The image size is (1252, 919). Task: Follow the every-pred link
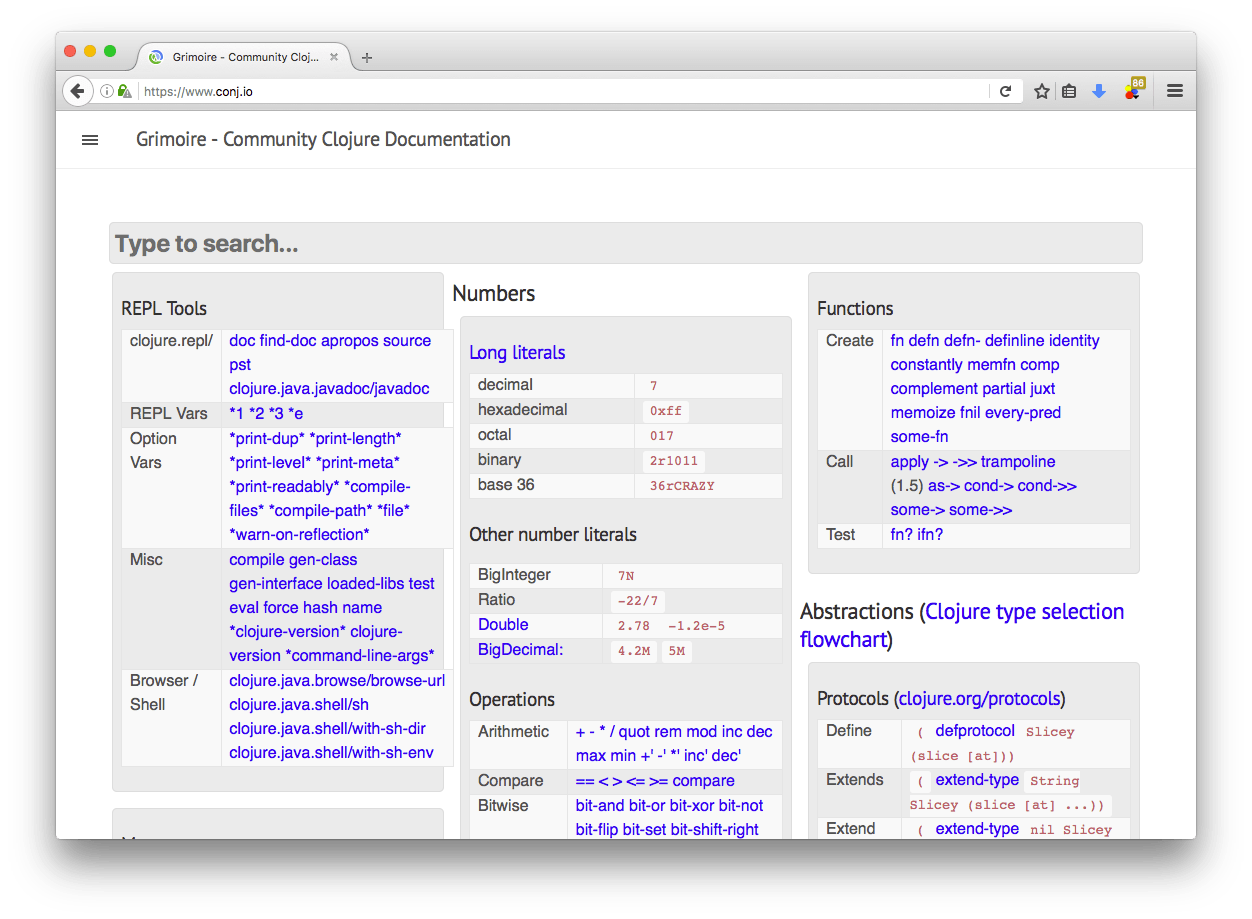[x=1023, y=413]
